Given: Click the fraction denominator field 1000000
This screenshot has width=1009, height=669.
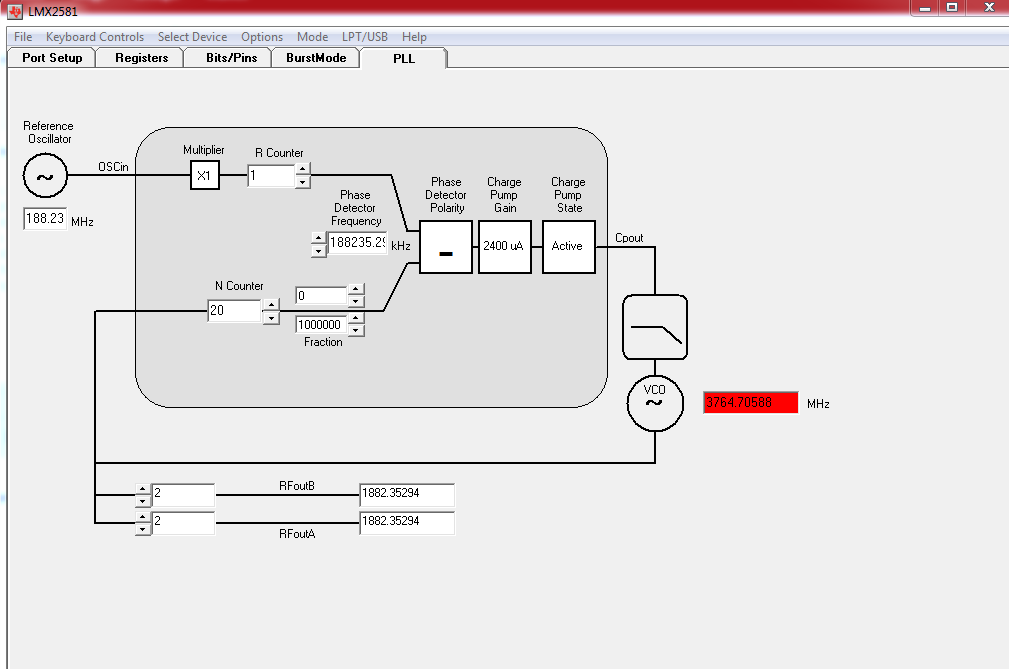Looking at the screenshot, I should 321,324.
